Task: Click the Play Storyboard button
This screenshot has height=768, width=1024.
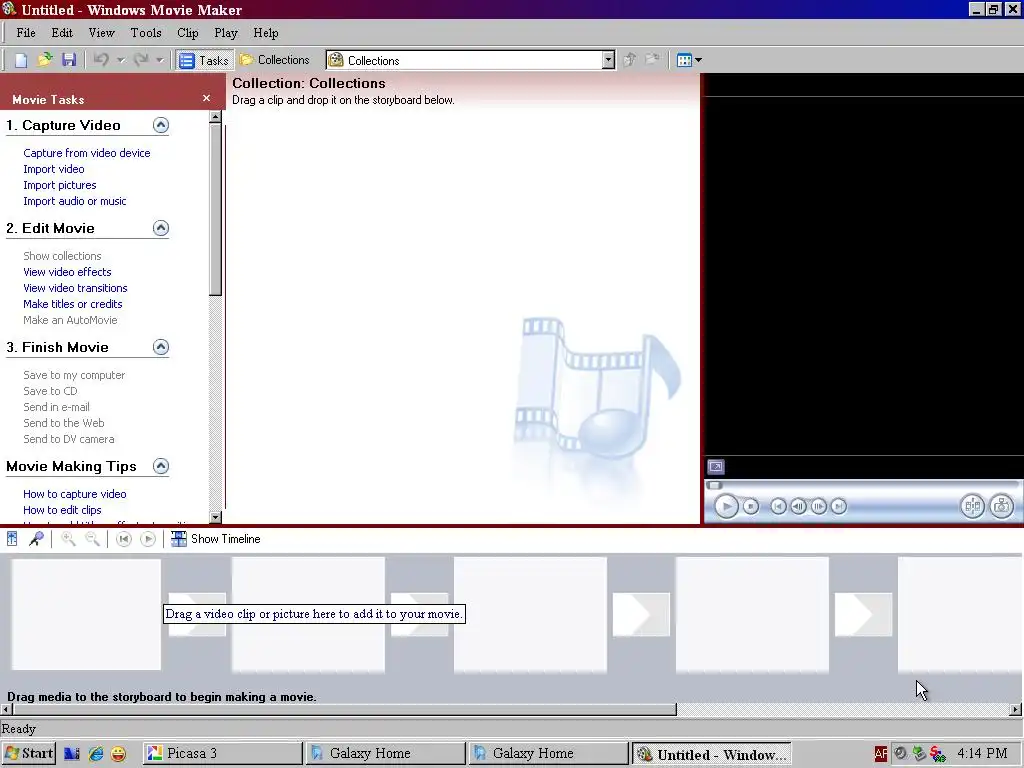Action: 148,539
